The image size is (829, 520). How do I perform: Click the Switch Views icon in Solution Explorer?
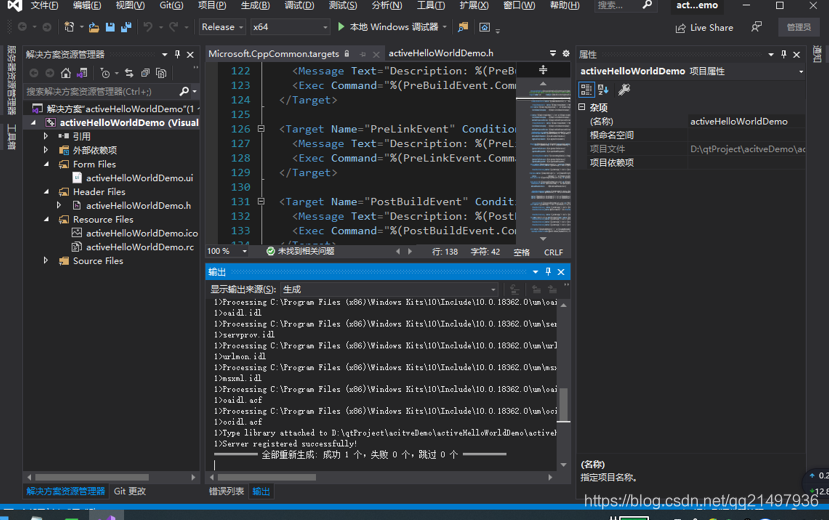click(x=82, y=73)
